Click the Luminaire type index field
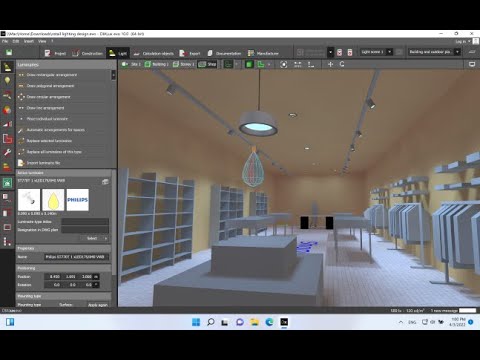 85,222
